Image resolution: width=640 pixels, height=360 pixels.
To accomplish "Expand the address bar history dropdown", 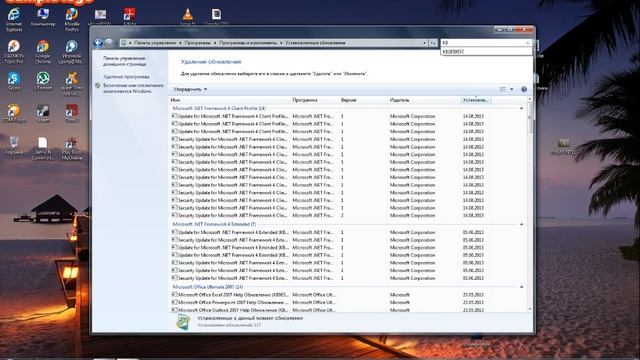I will 424,43.
